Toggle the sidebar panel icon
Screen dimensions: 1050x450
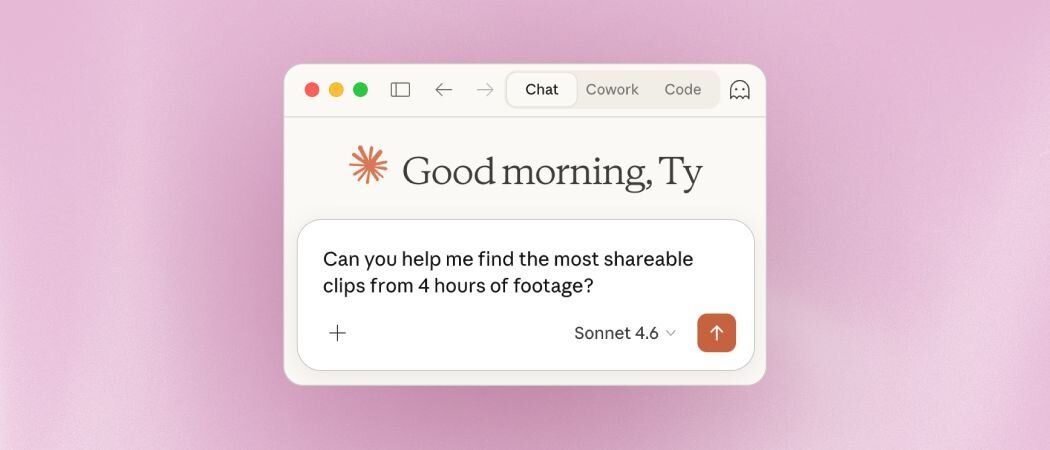click(400, 90)
